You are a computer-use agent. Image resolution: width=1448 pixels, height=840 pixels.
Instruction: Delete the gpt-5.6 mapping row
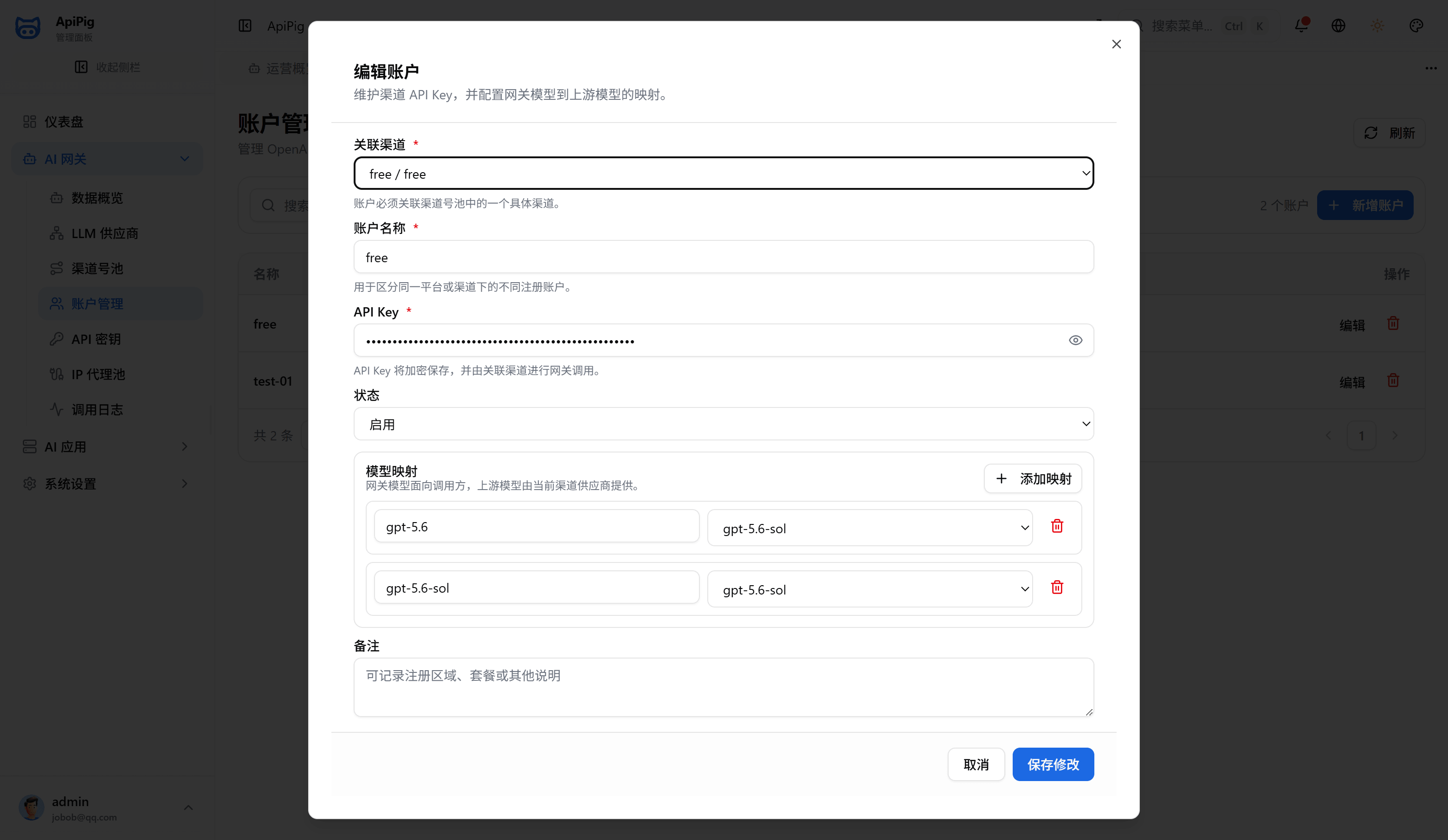[x=1057, y=526]
